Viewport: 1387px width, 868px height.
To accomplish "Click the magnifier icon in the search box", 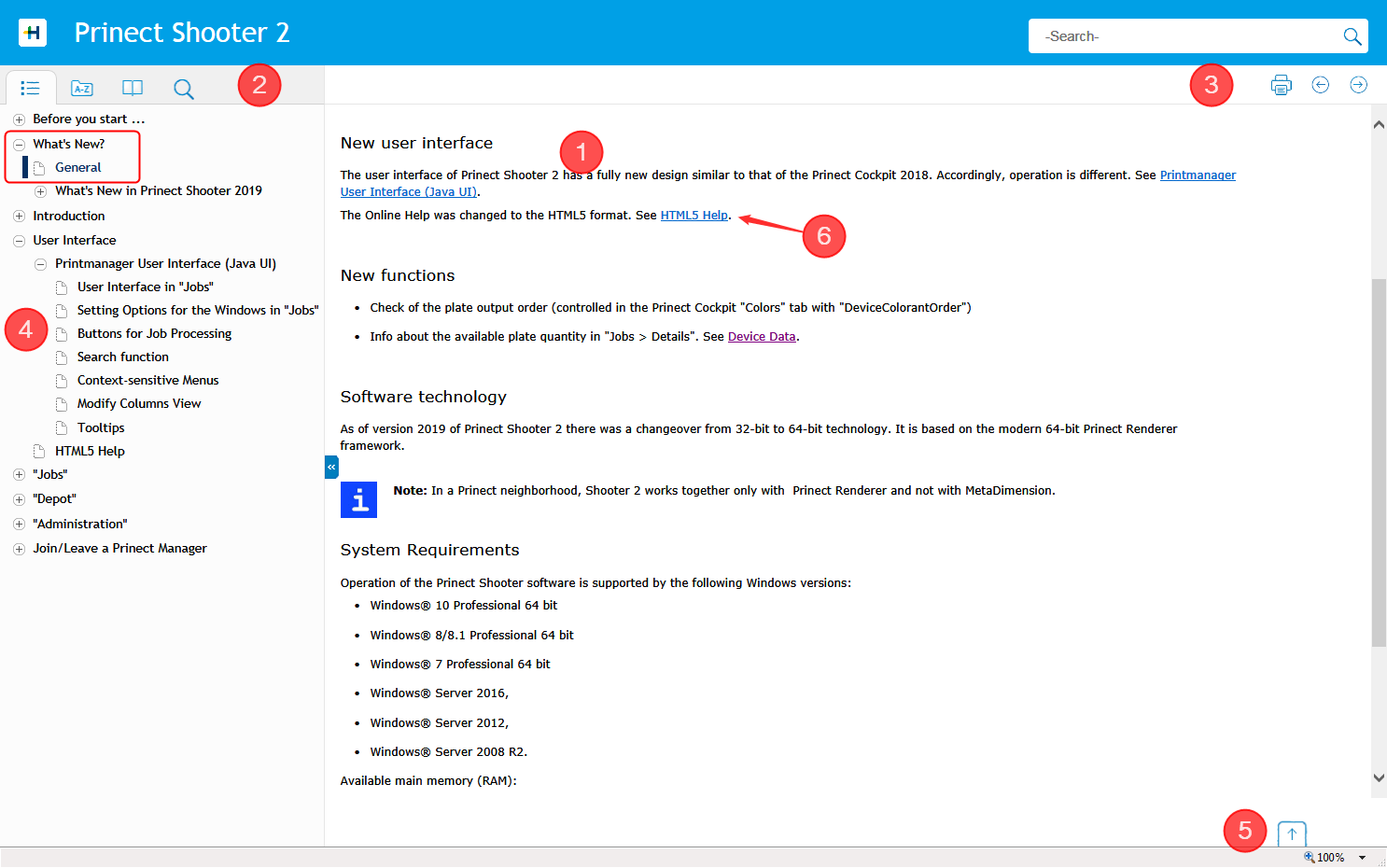I will pyautogui.click(x=1352, y=36).
